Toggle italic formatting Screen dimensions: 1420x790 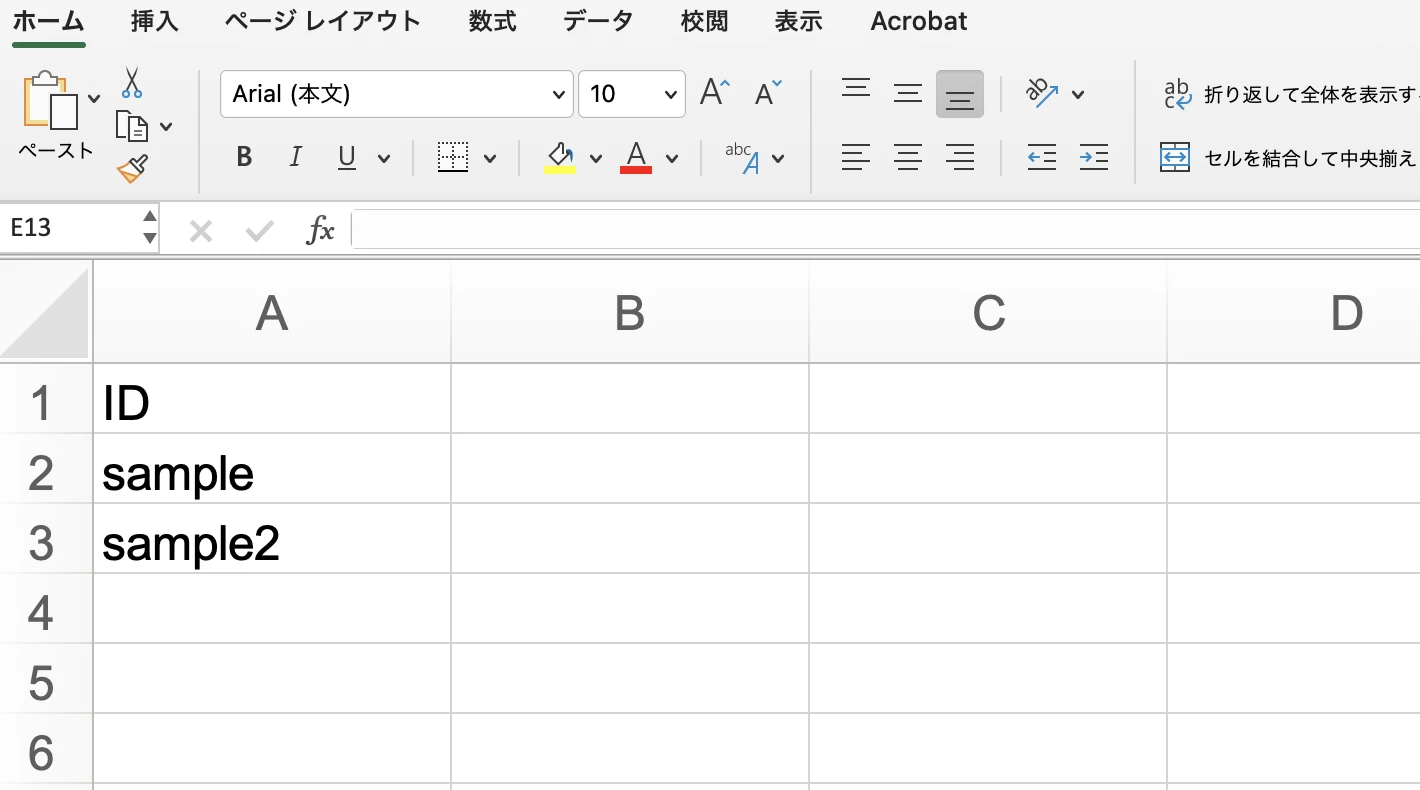click(x=295, y=157)
